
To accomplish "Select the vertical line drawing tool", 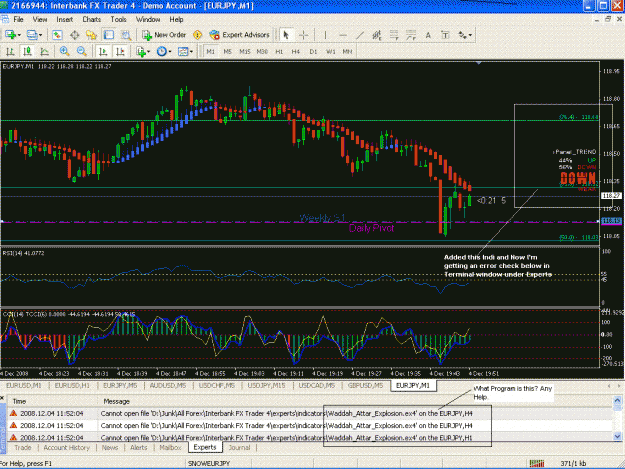I will (x=325, y=35).
